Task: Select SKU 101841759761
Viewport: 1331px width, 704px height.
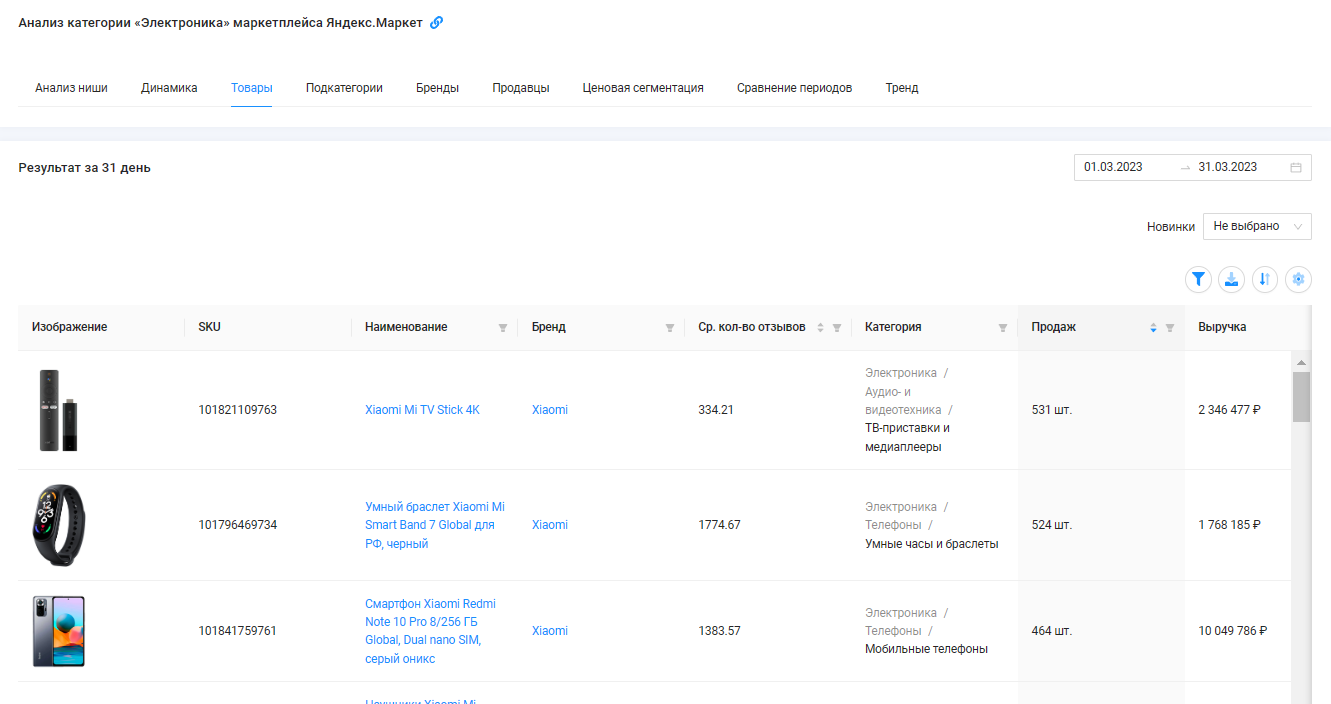Action: [x=237, y=631]
